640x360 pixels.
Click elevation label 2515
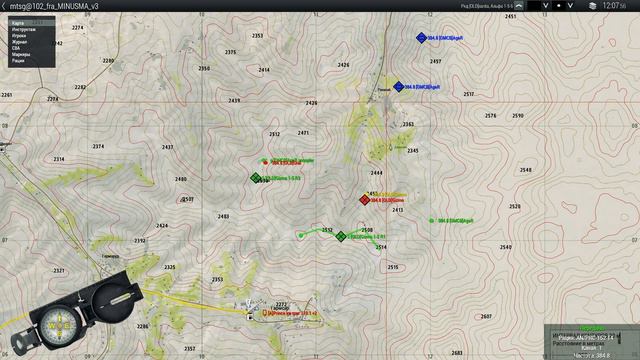tap(393, 267)
